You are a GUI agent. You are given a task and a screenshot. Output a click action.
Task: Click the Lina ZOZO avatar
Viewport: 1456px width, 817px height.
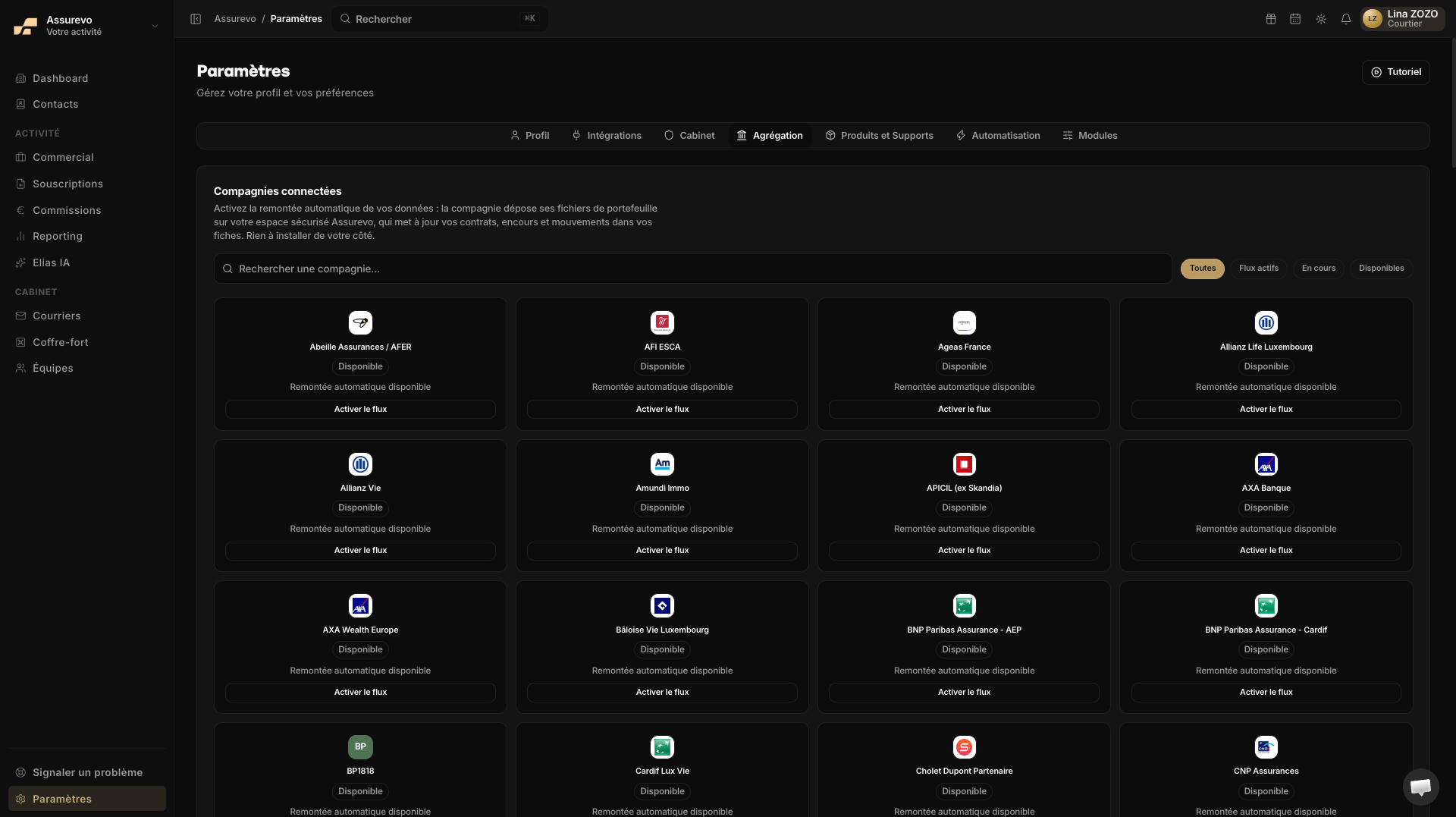point(1372,19)
